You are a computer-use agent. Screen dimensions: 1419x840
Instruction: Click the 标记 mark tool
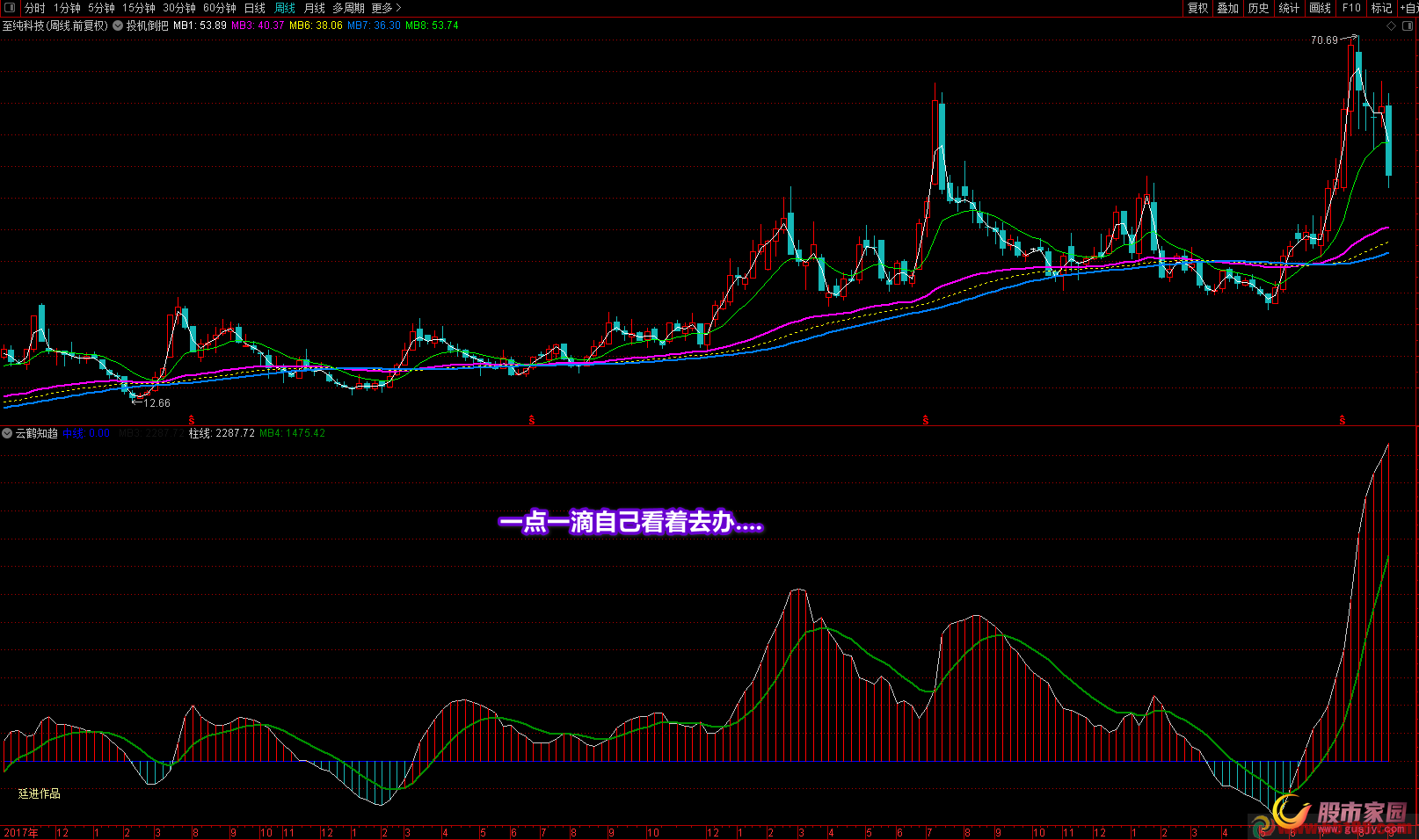click(1381, 8)
